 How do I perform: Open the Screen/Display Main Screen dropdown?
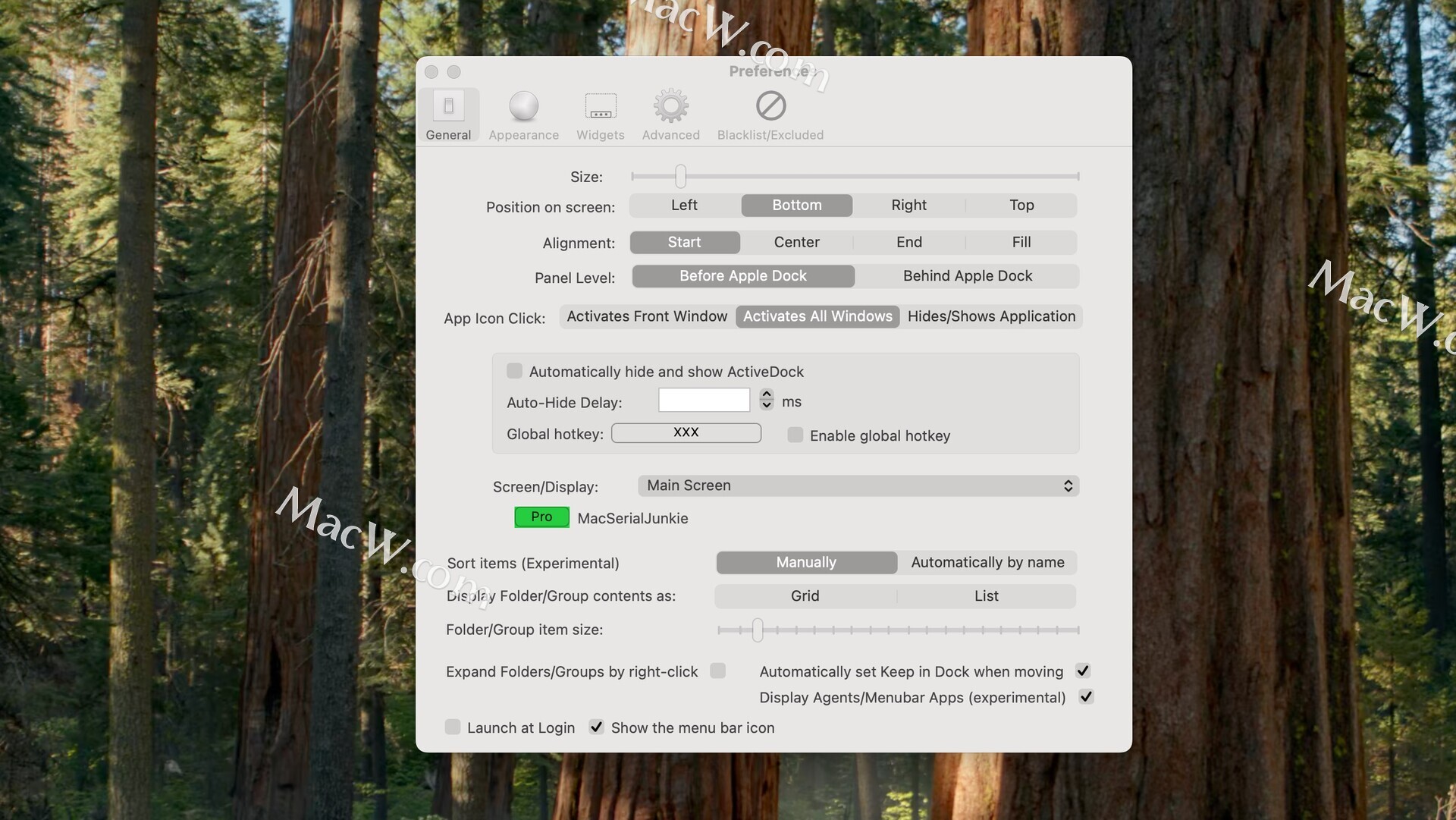click(858, 486)
